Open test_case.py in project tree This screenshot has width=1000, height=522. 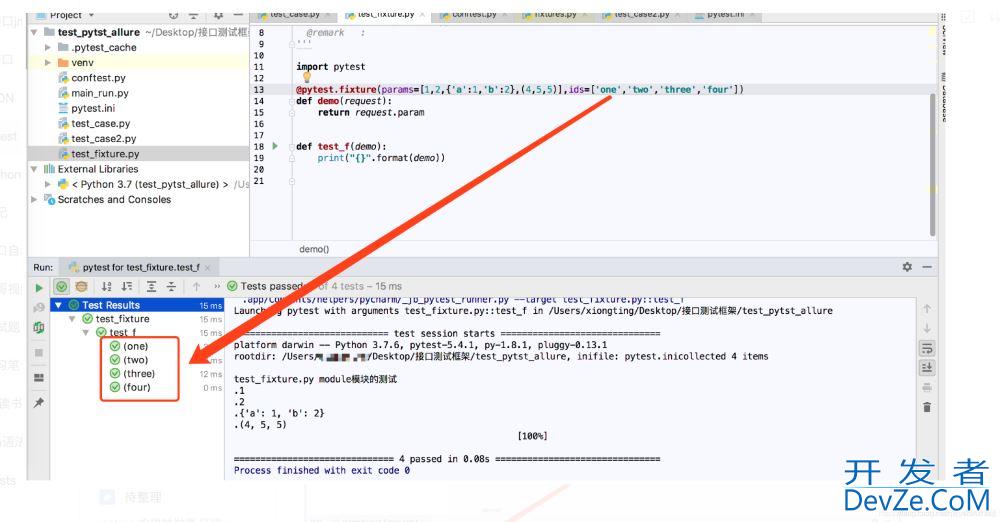100,124
